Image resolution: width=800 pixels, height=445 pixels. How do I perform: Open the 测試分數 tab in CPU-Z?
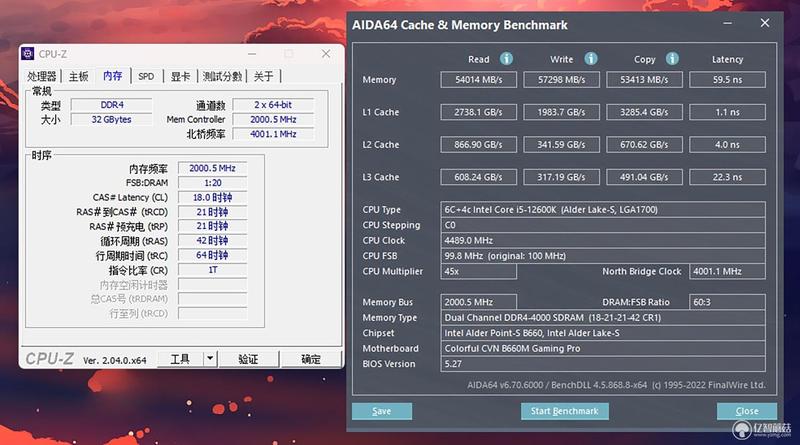222,77
